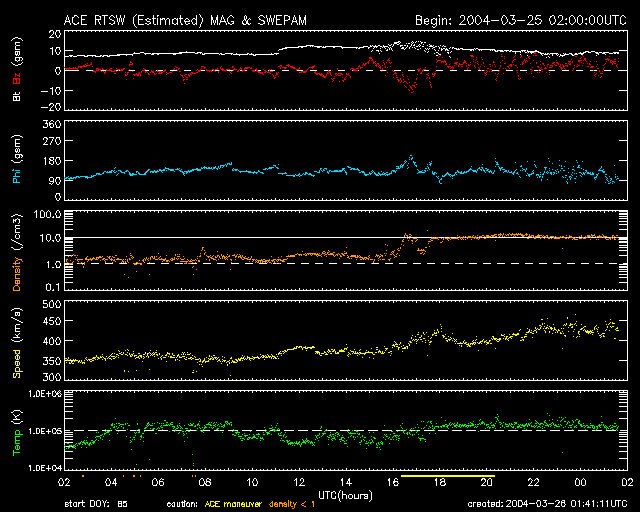Viewport: 640px width, 512px height.
Task: Click the 'created: 2004-03-26 01:41:11UTC' footer
Action: pyautogui.click(x=547, y=504)
